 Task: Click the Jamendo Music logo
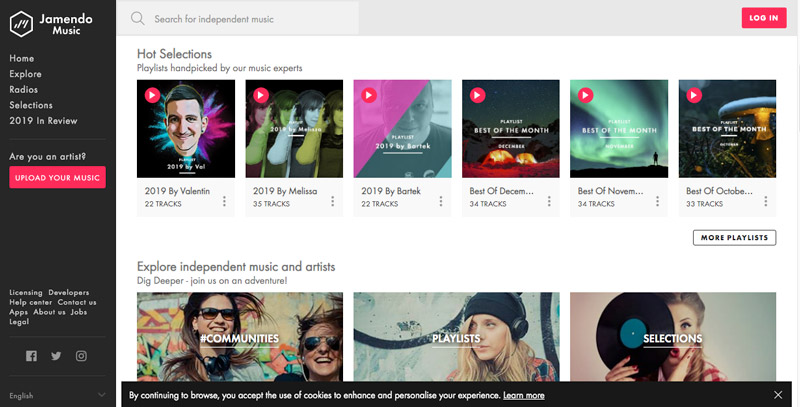[x=57, y=23]
